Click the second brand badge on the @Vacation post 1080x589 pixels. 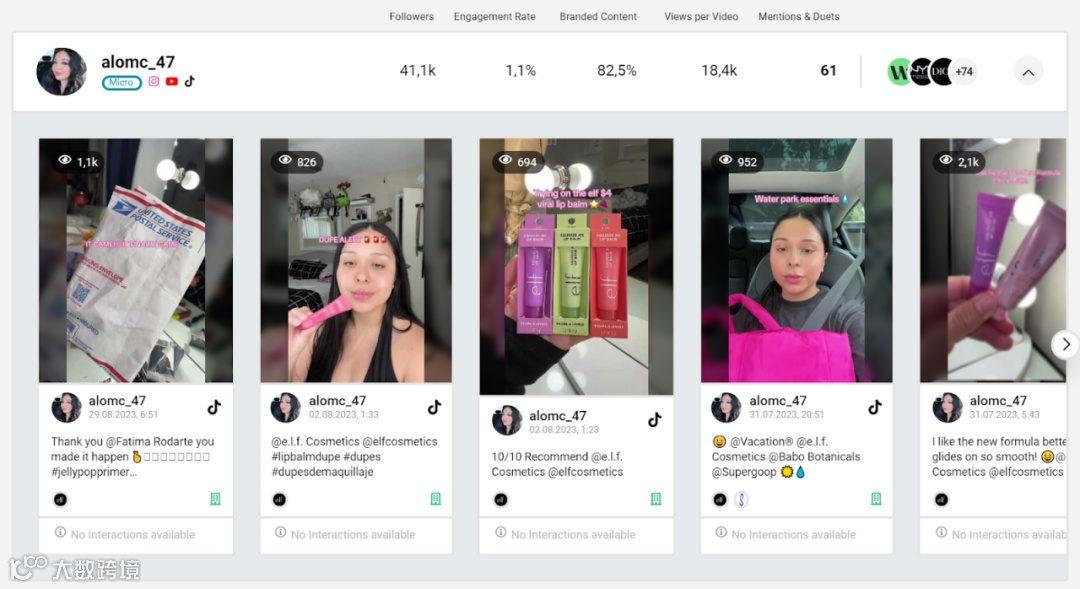point(741,499)
